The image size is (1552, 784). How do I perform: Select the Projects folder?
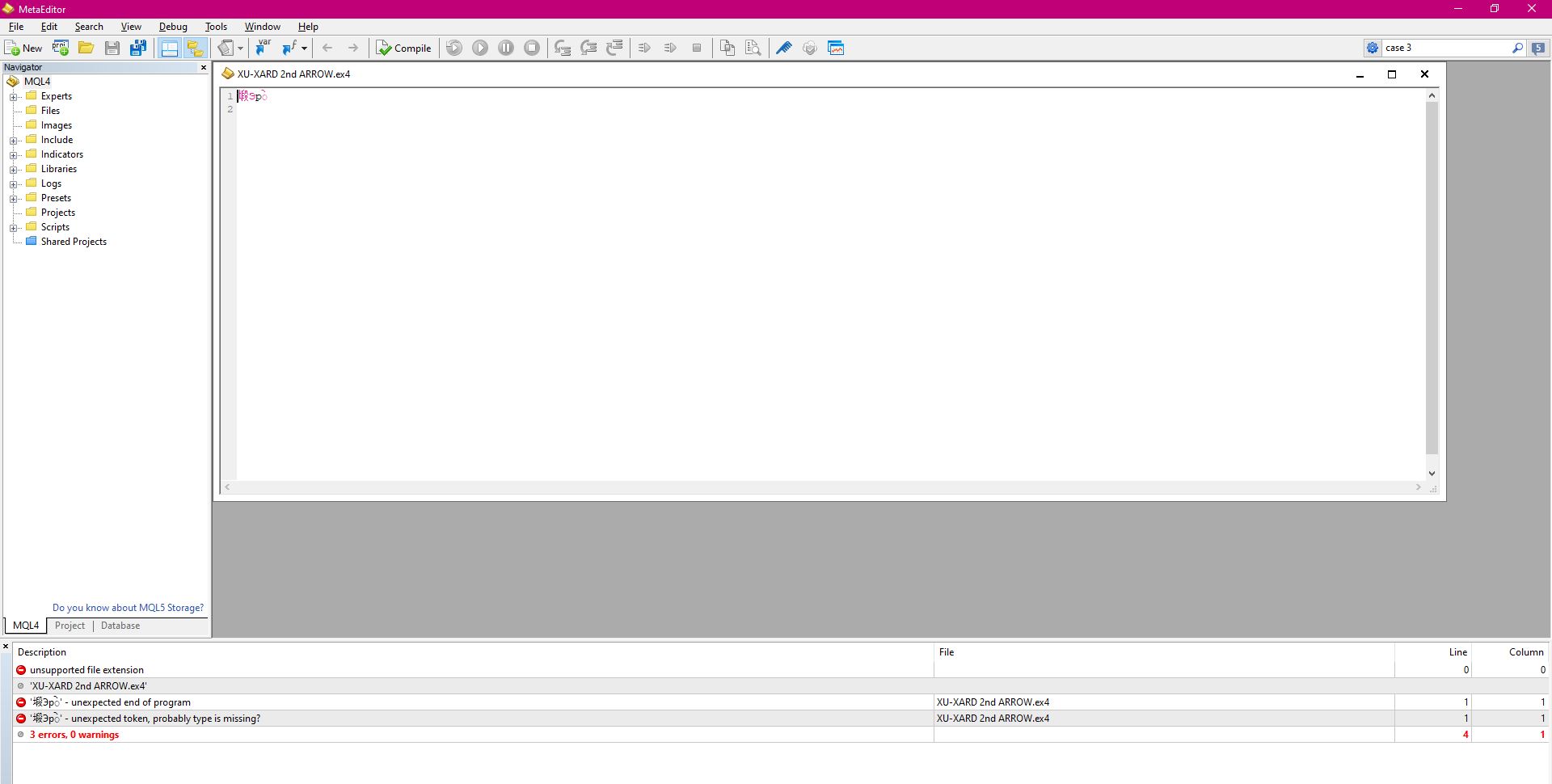pos(57,213)
